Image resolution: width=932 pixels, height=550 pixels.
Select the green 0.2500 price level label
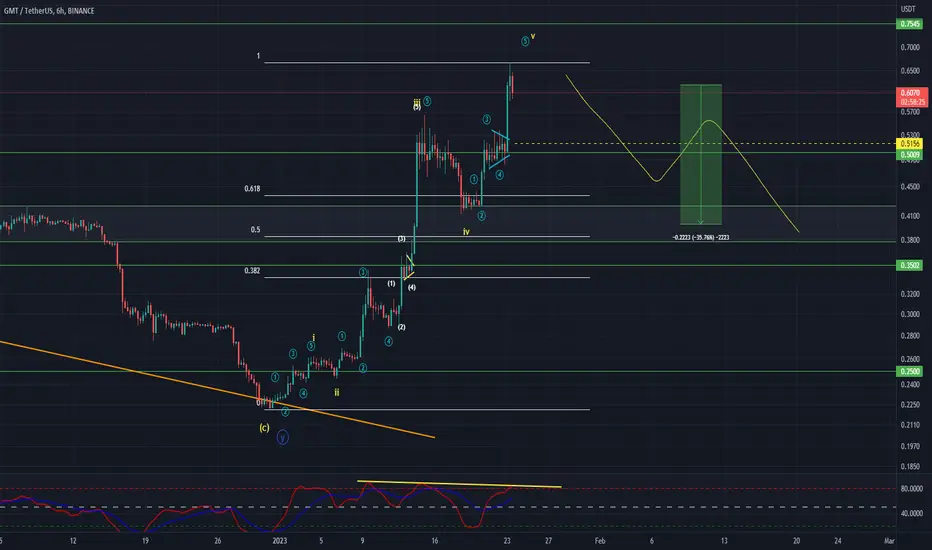coord(909,372)
